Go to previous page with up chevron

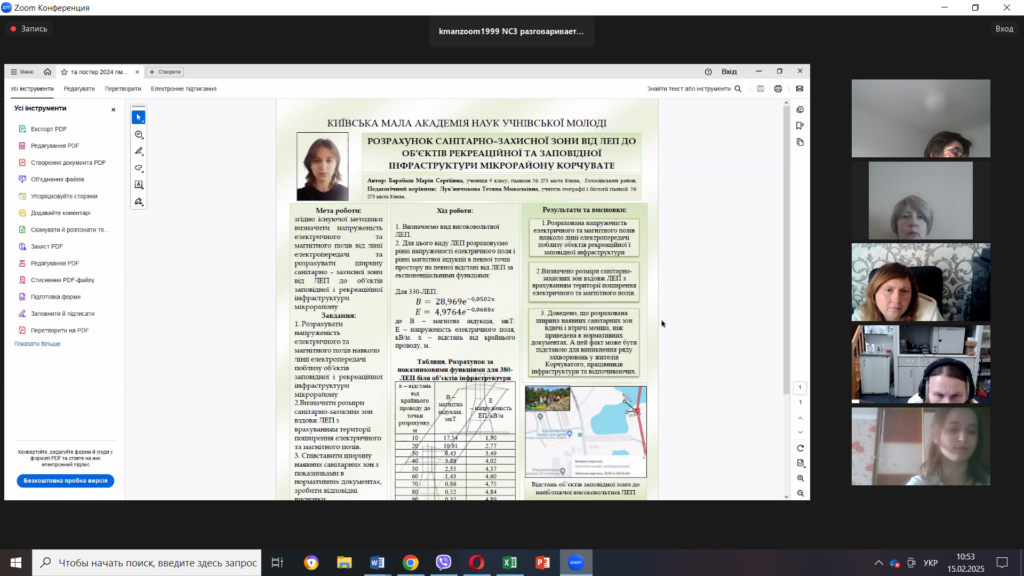(x=801, y=419)
